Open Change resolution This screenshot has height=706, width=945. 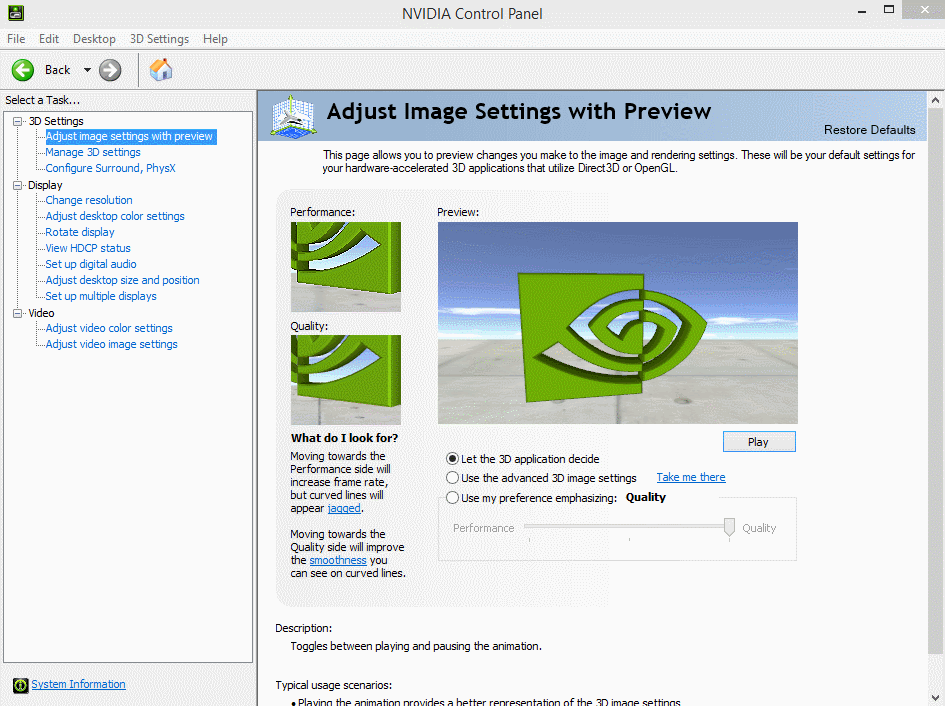[x=89, y=200]
